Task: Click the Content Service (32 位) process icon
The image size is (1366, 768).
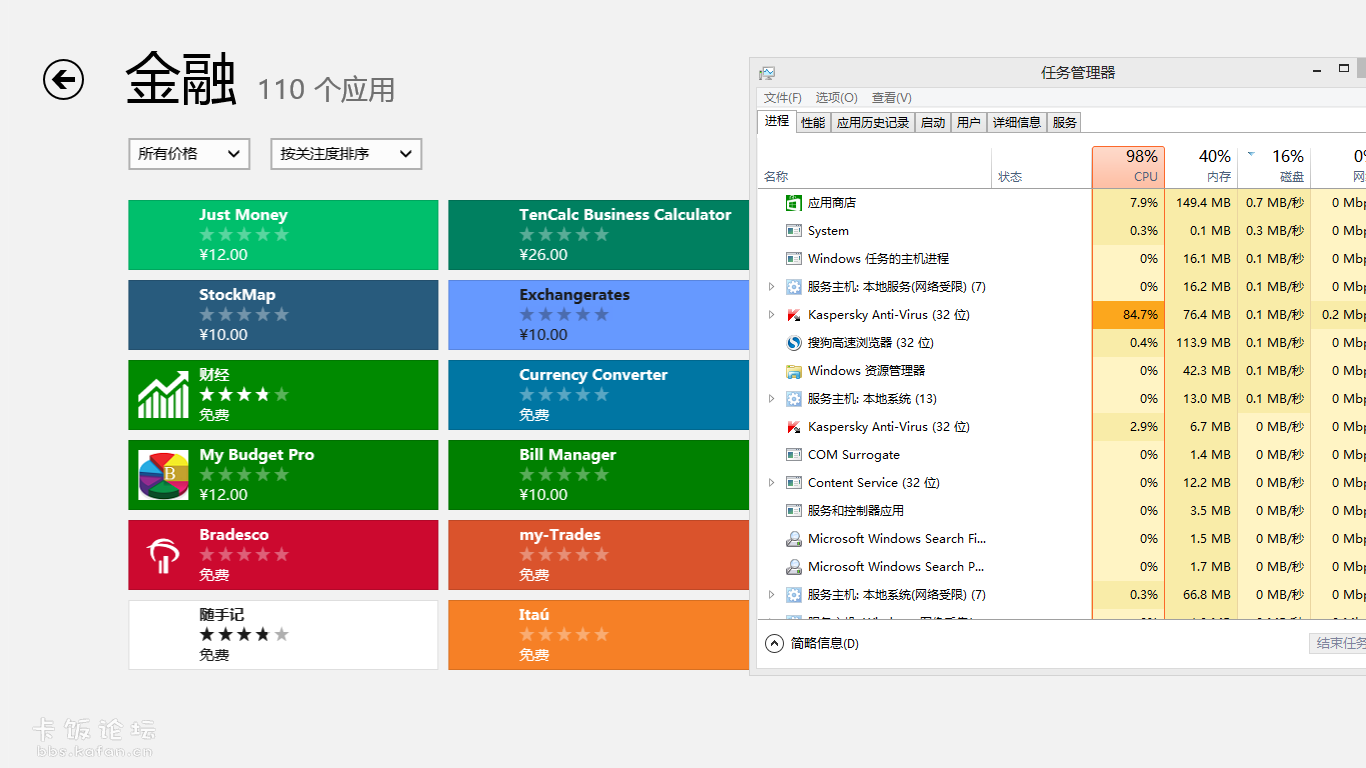Action: click(794, 482)
